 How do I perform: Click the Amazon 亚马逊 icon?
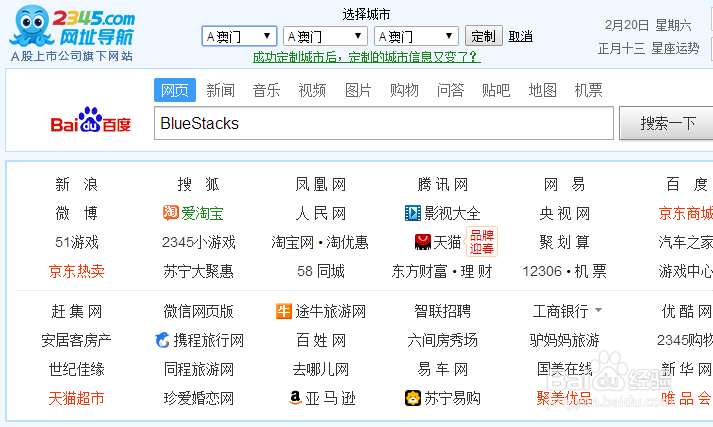pos(296,398)
